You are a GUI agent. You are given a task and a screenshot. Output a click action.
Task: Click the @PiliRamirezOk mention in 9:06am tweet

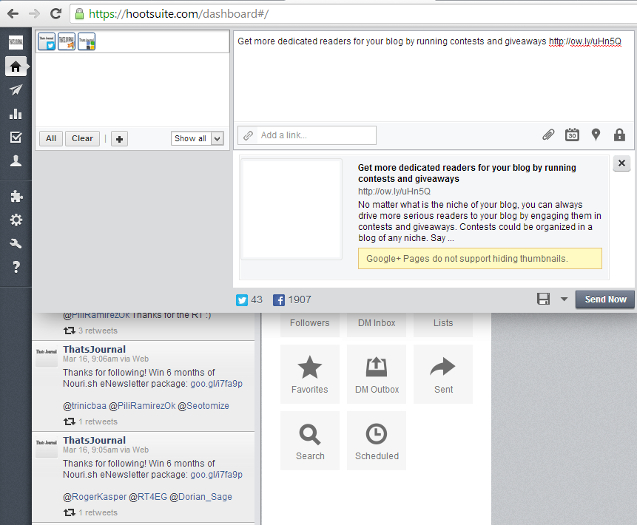[142, 406]
